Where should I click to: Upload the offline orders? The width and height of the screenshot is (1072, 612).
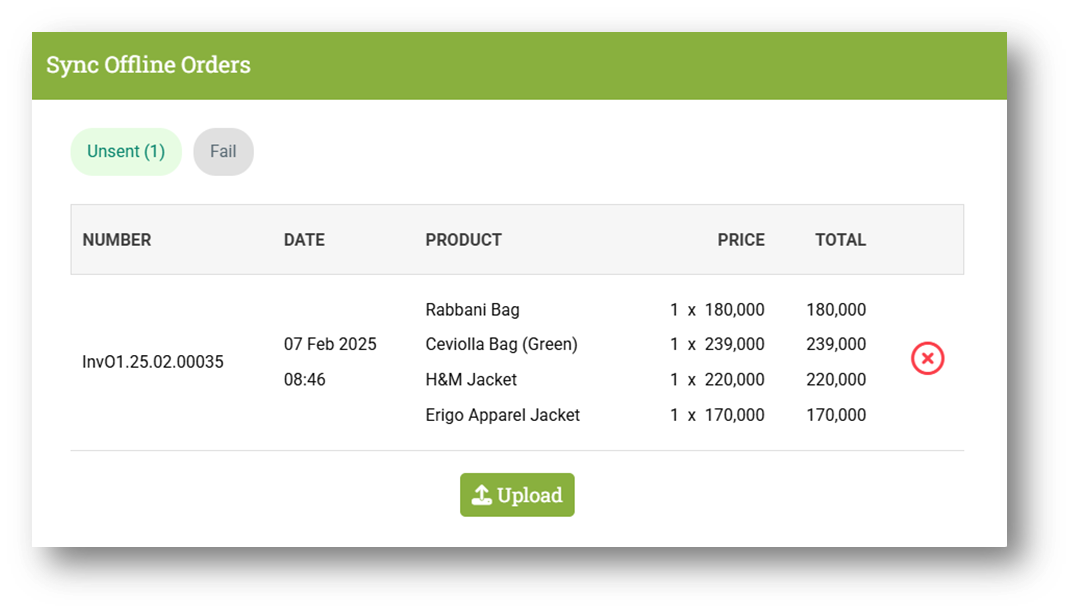coord(517,494)
